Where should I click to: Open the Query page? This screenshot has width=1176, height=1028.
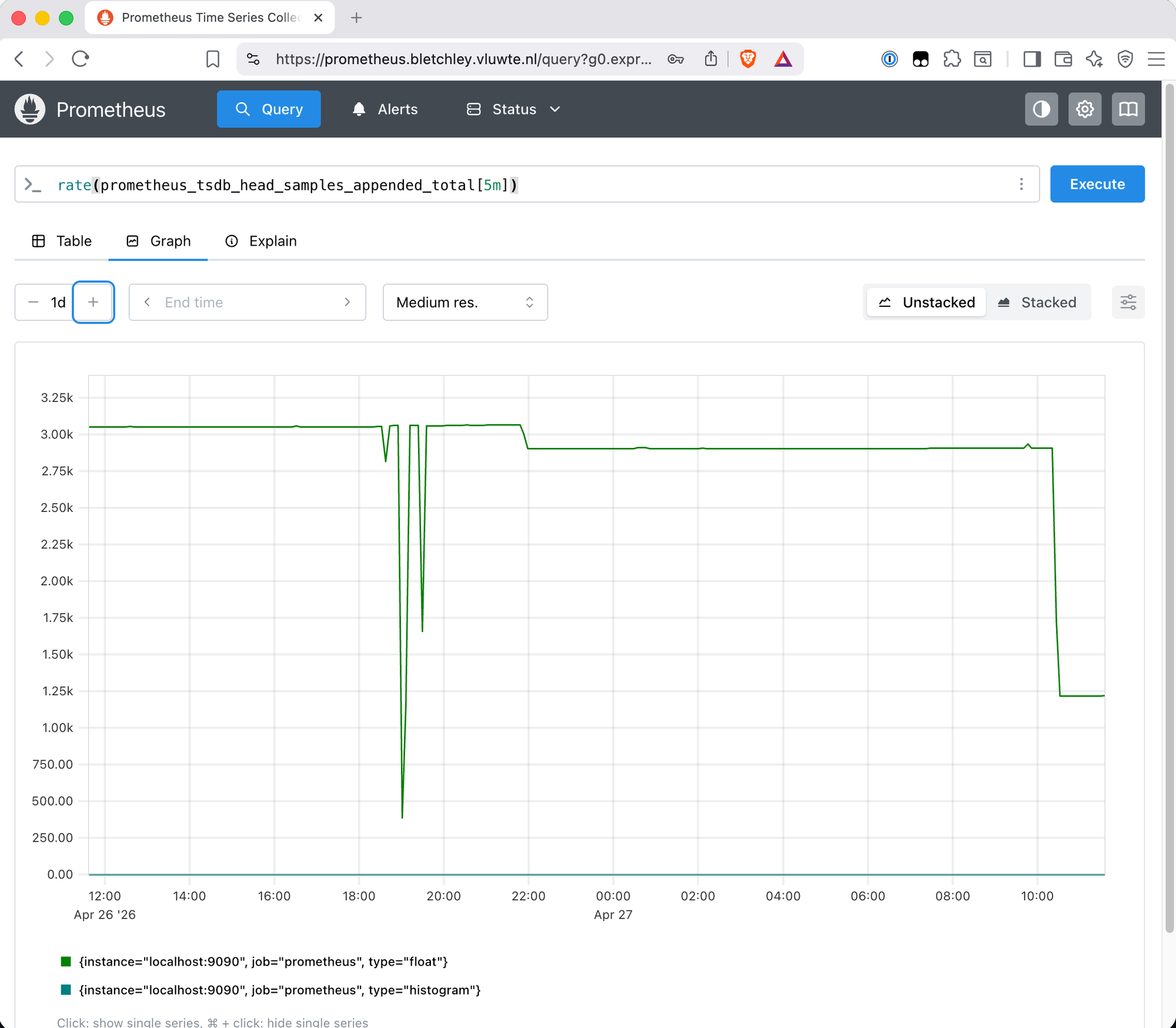coord(269,109)
